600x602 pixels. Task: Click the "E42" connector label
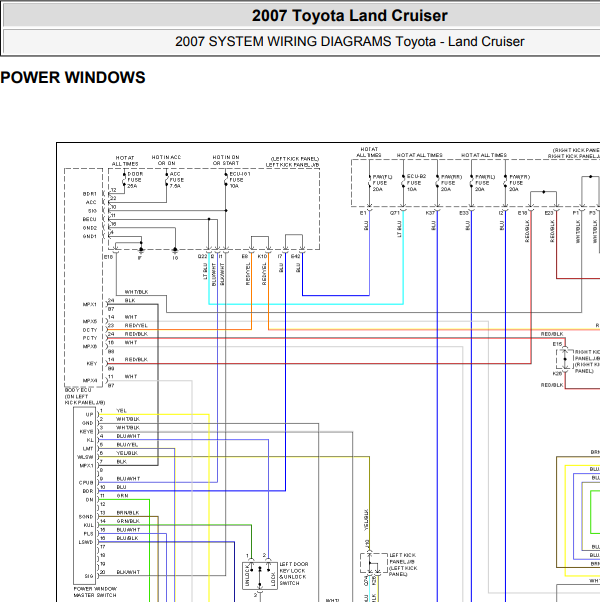[x=296, y=256]
